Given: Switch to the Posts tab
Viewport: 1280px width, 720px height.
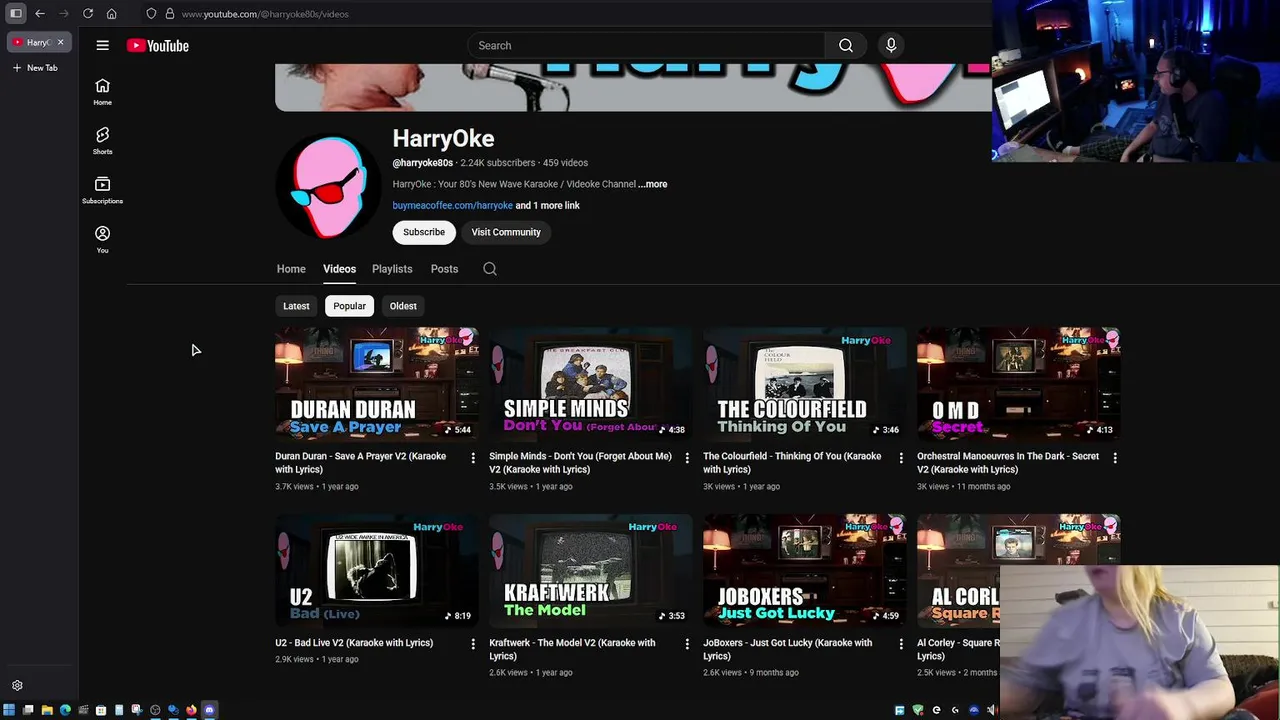Looking at the screenshot, I should (444, 269).
